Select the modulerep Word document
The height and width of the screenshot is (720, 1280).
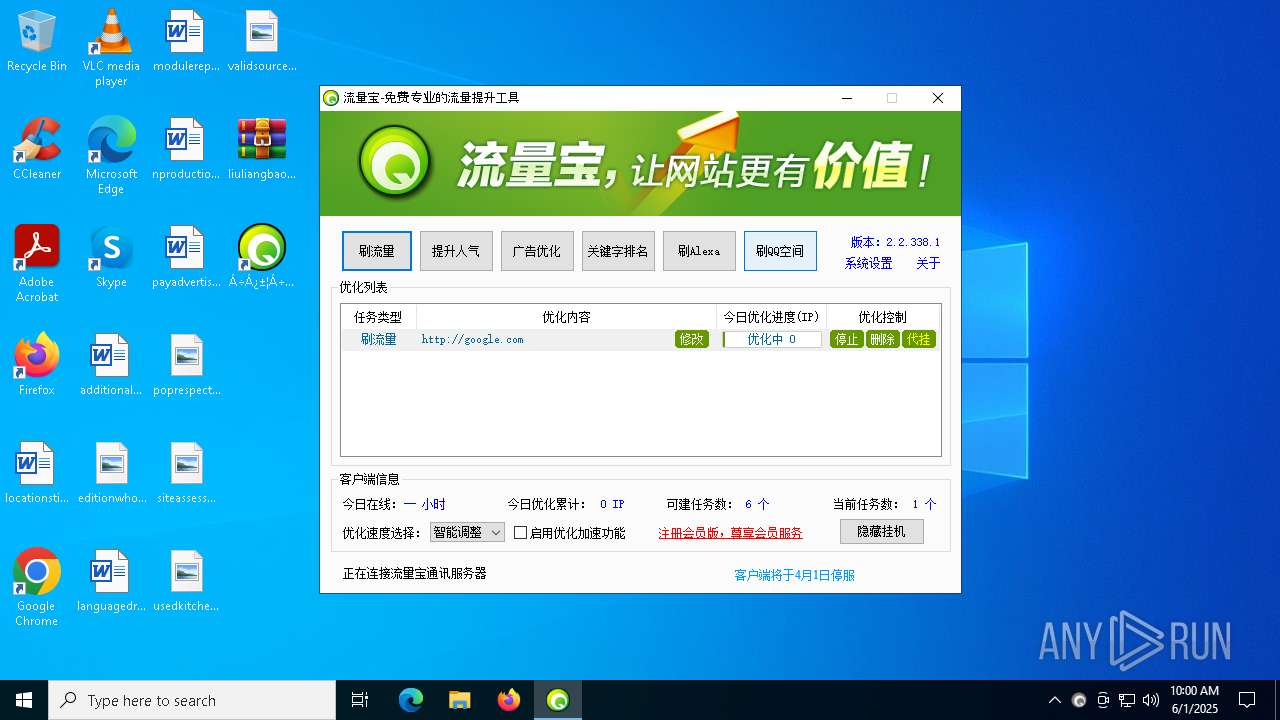(186, 42)
